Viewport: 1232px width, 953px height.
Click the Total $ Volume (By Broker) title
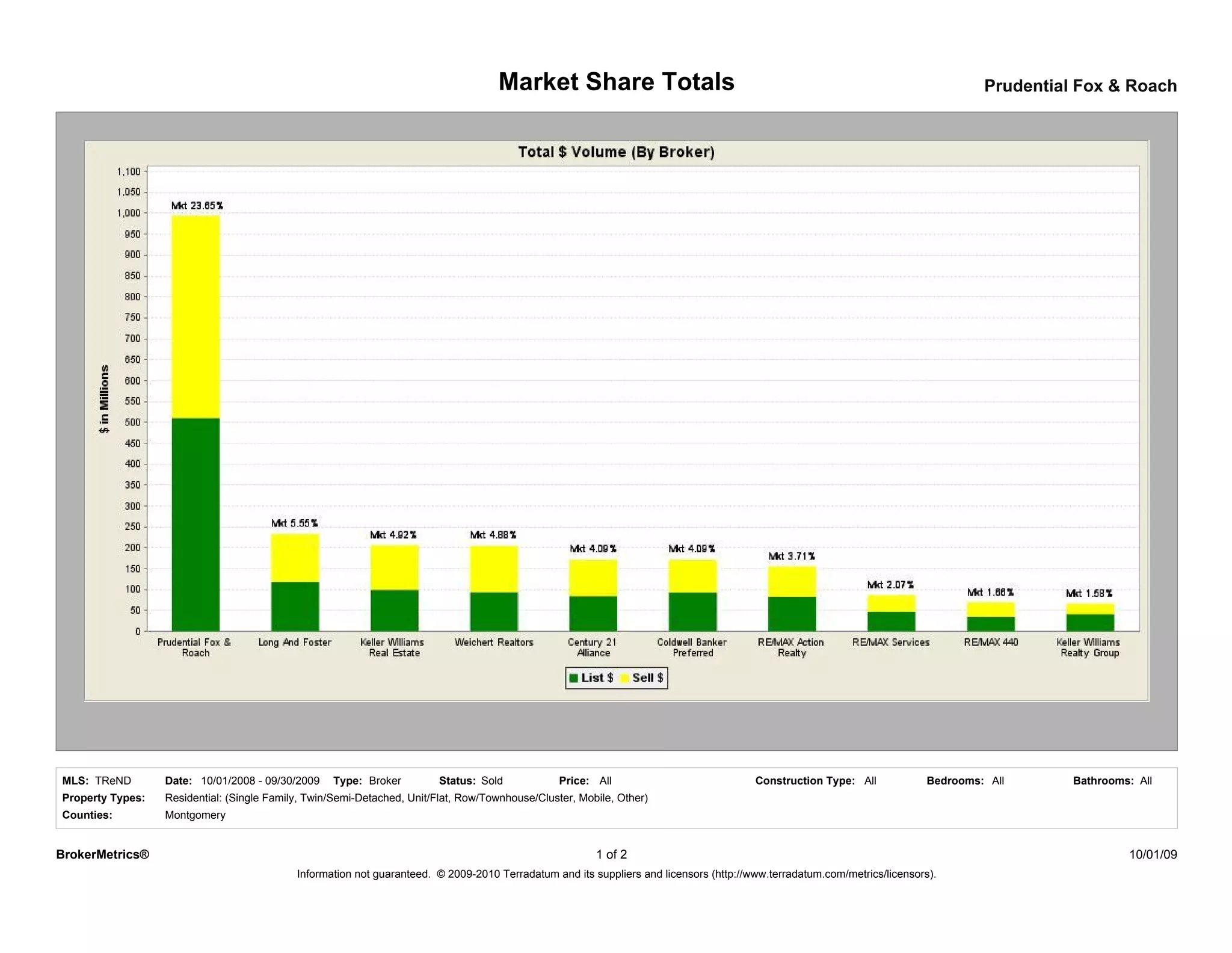coord(616,152)
